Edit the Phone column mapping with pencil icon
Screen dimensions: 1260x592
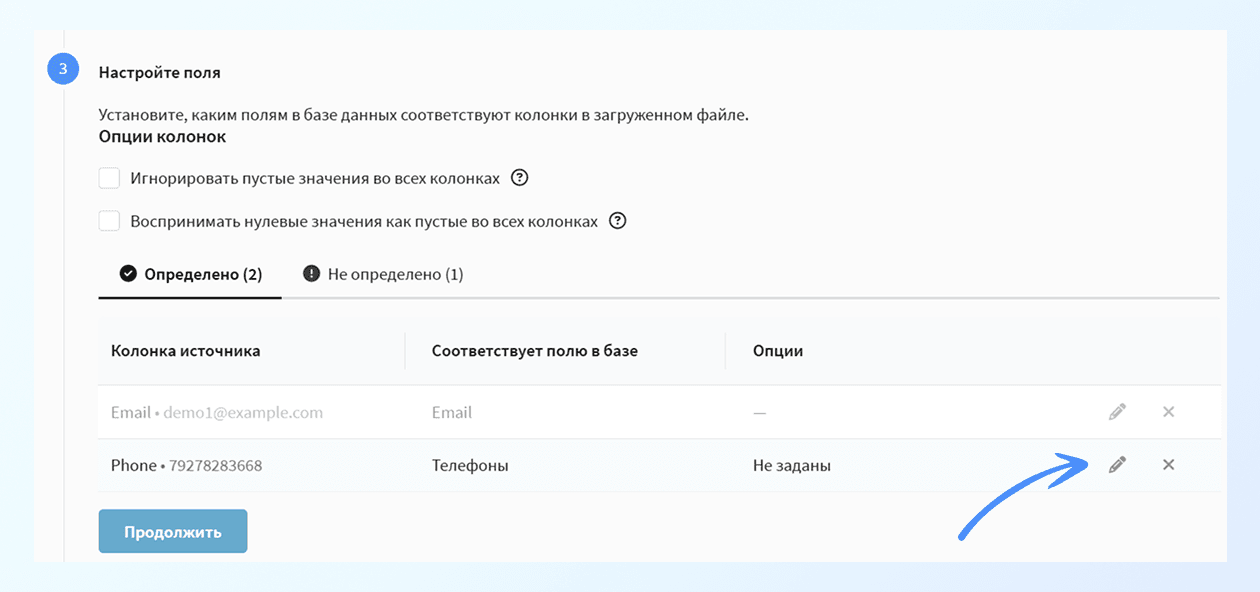[x=1117, y=464]
